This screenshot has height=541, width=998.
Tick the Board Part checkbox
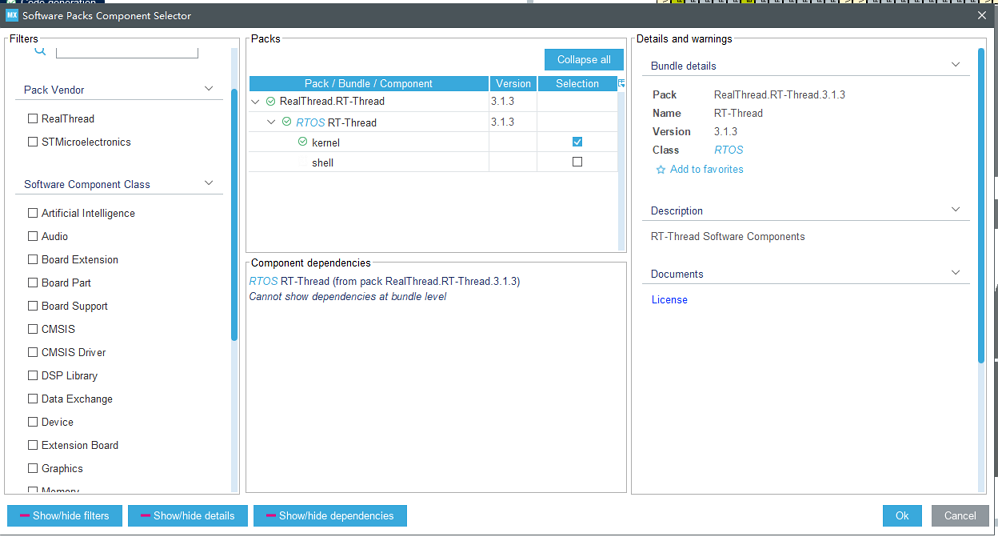click(x=33, y=283)
